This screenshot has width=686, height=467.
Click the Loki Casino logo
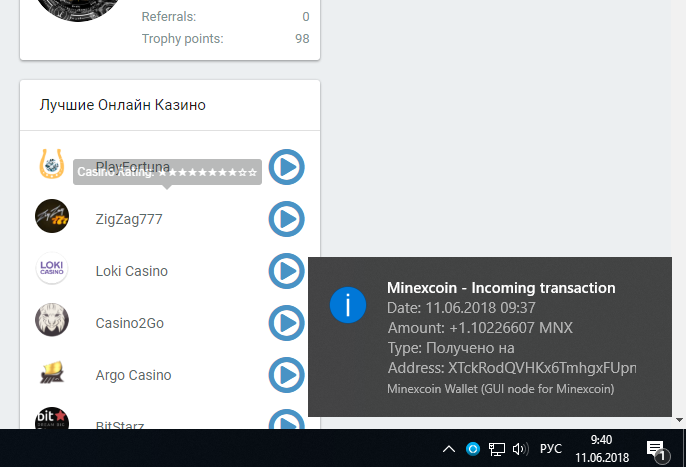(x=52, y=268)
